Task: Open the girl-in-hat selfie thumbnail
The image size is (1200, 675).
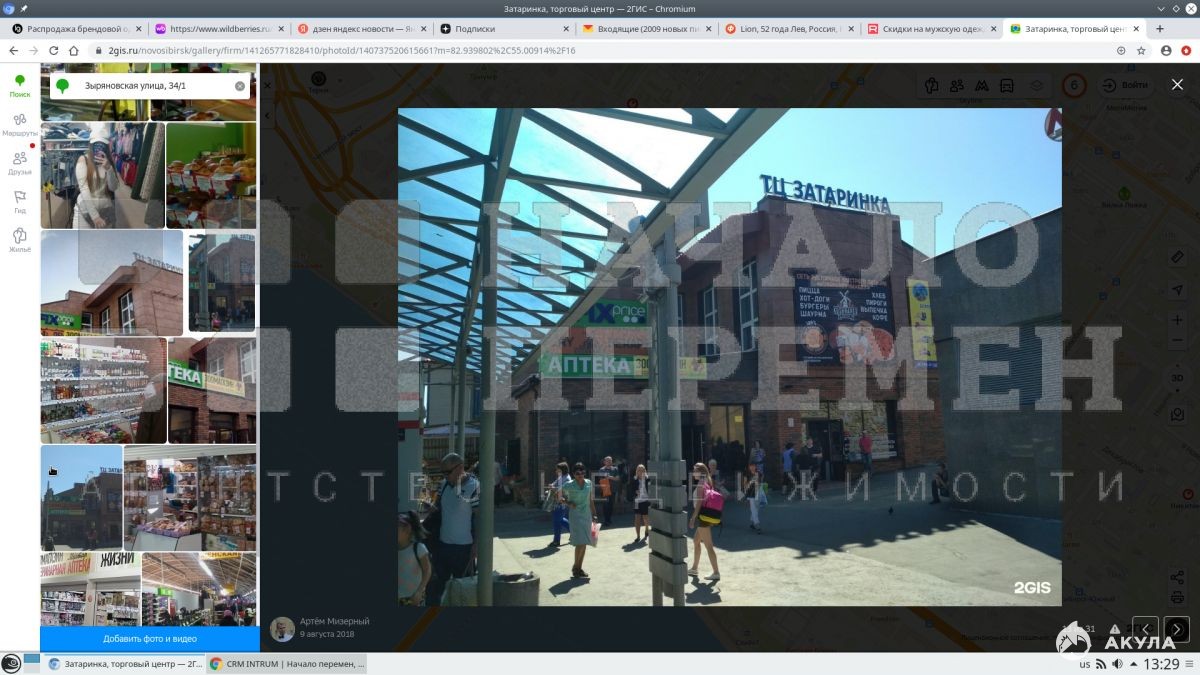Action: 102,175
